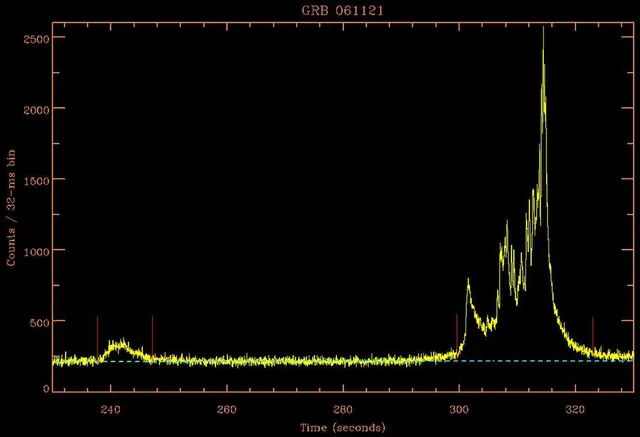This screenshot has width=640, height=437.
Task: Click the plot title GRB 061121
Action: tap(342, 10)
